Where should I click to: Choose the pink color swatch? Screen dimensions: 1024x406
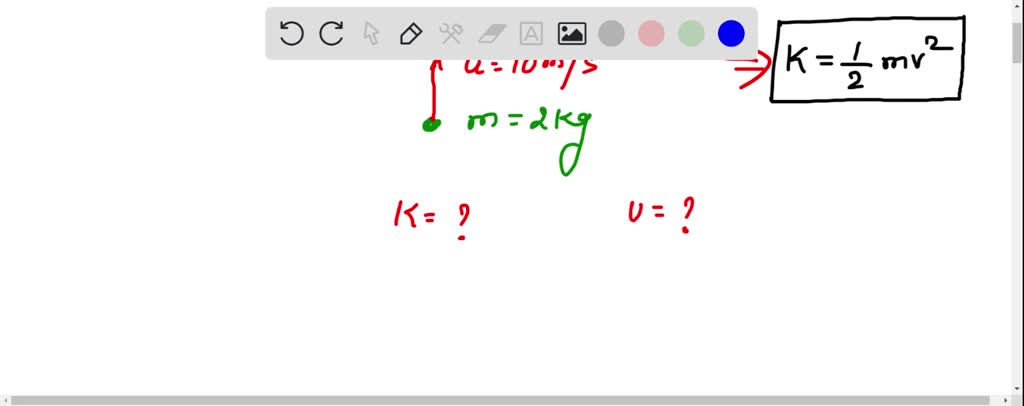651,33
